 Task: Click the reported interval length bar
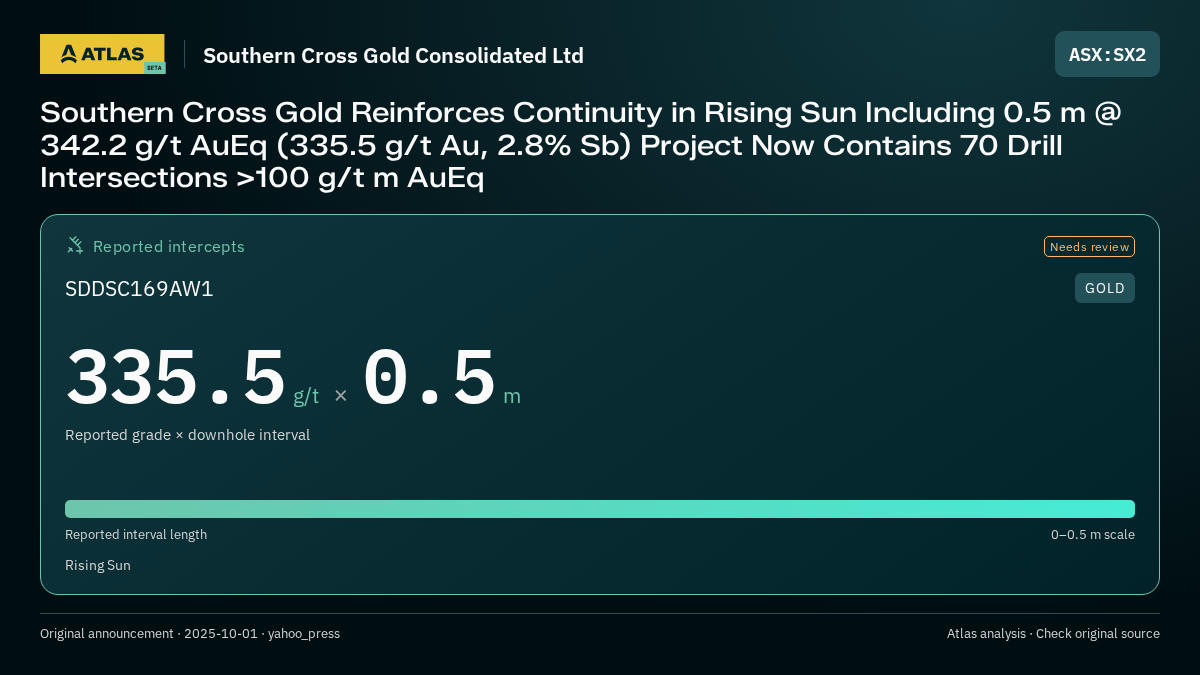(x=600, y=509)
